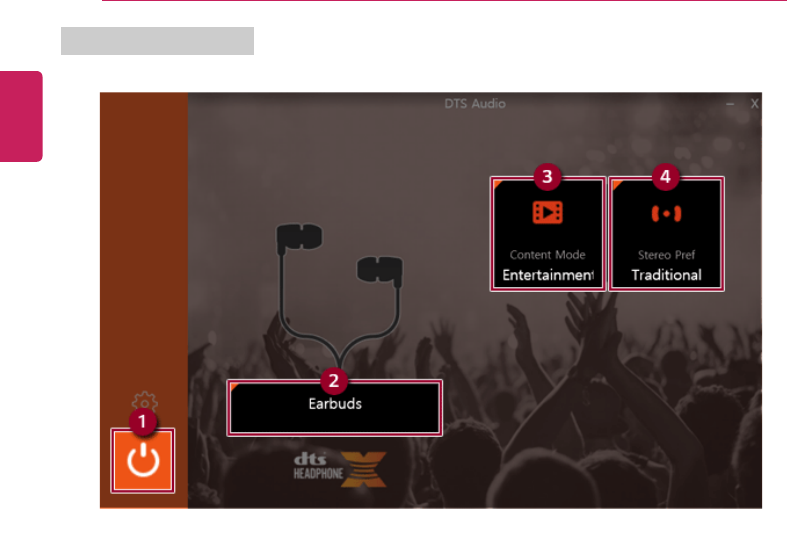This screenshot has width=790, height=539.
Task: Open the settings gear icon
Action: tap(145, 402)
